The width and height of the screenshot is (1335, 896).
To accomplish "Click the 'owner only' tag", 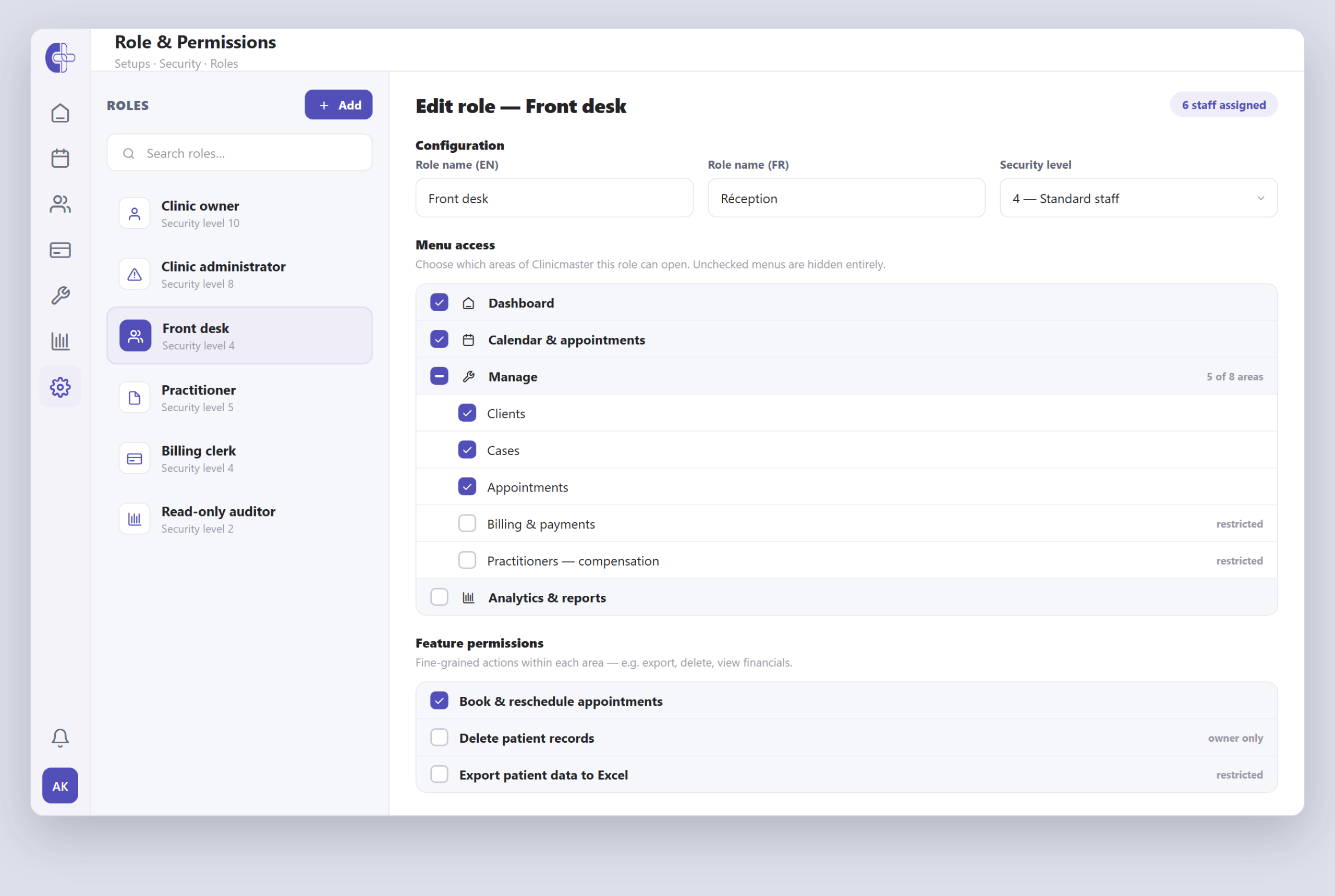I will tap(1235, 738).
